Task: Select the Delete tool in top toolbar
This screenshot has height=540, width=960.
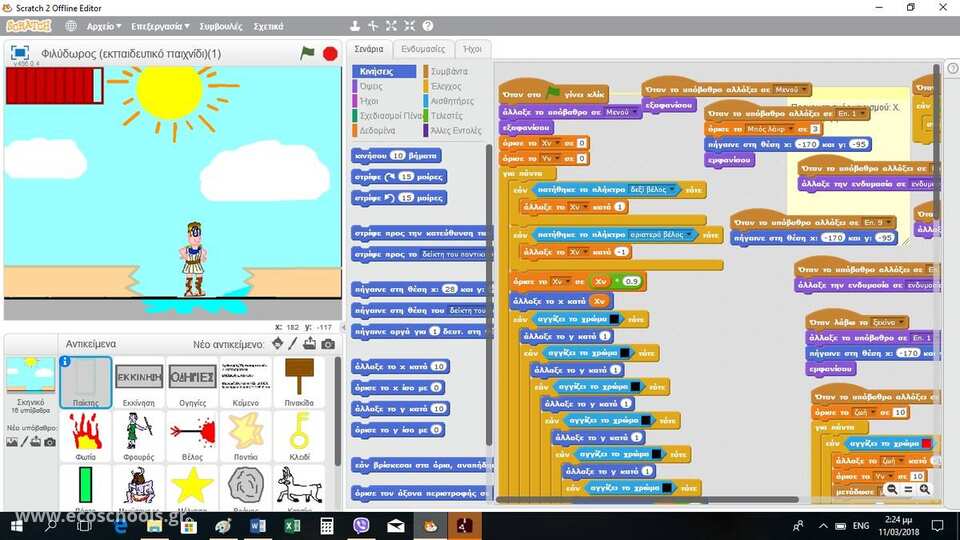Action: click(373, 26)
